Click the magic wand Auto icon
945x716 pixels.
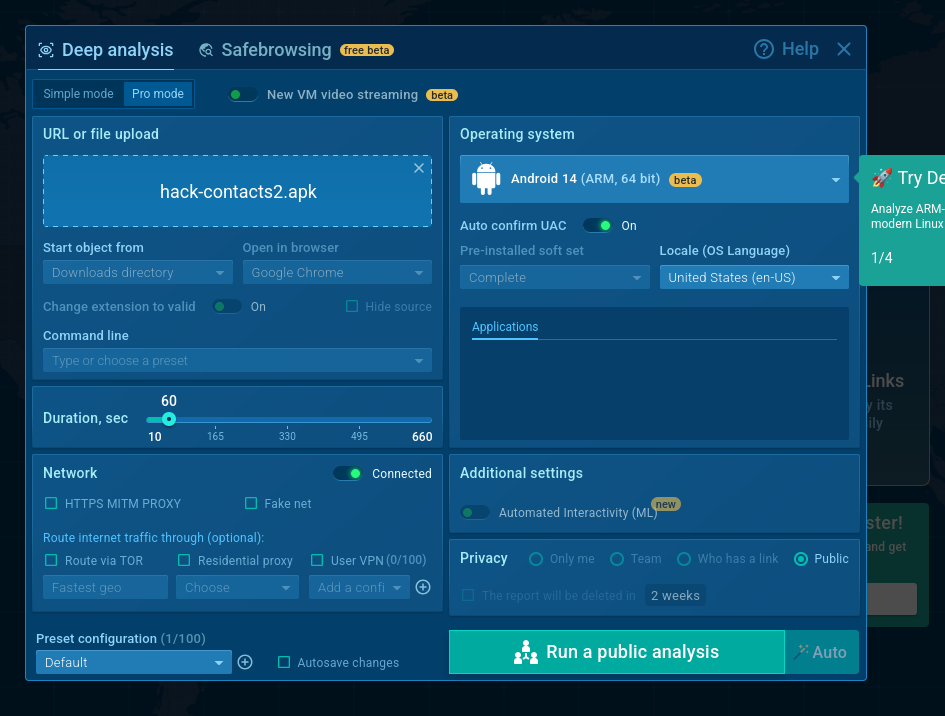(x=801, y=652)
